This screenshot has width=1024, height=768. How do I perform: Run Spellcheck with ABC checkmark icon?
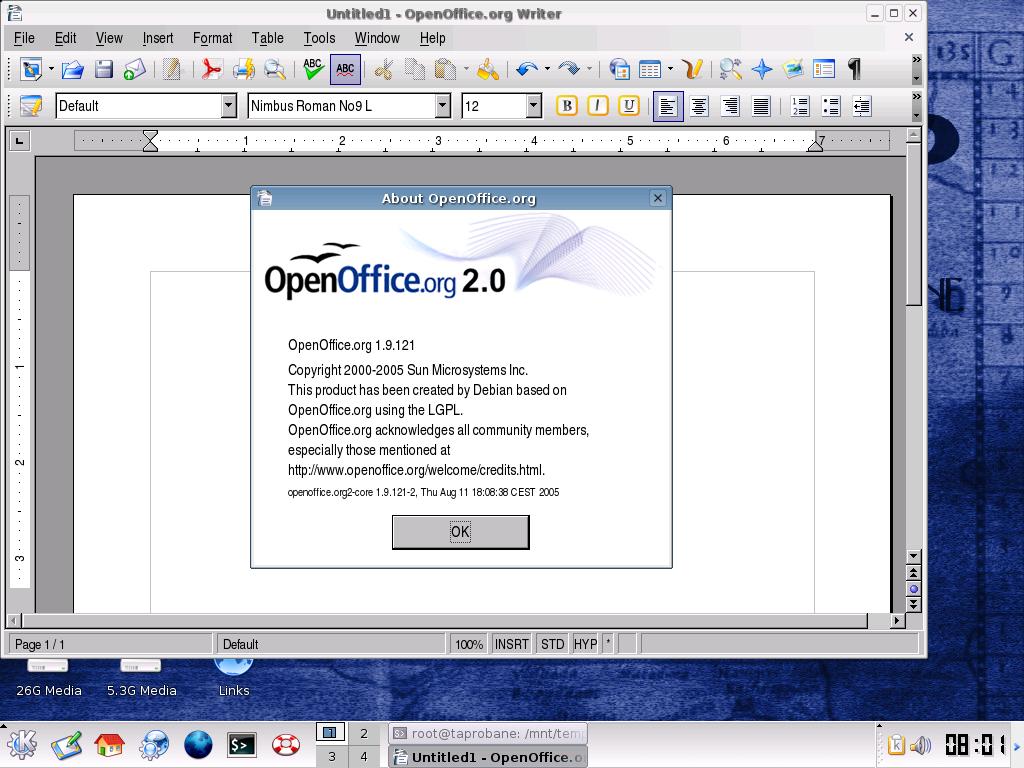point(313,69)
